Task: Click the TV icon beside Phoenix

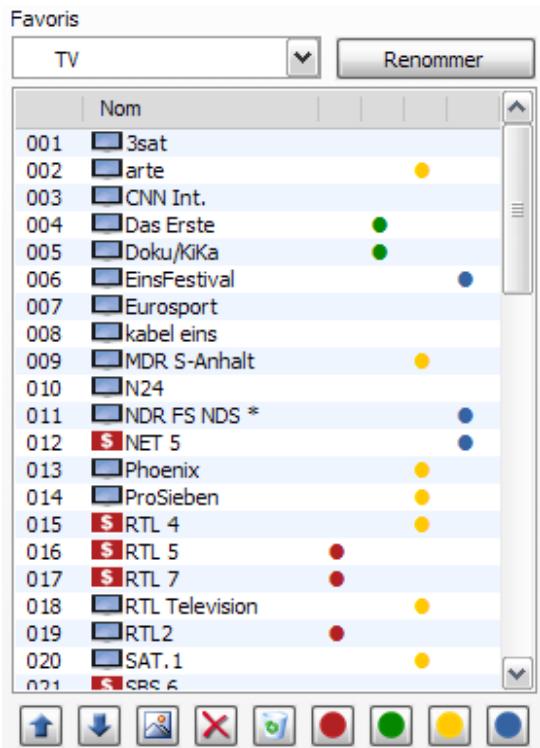Action: [x=106, y=469]
